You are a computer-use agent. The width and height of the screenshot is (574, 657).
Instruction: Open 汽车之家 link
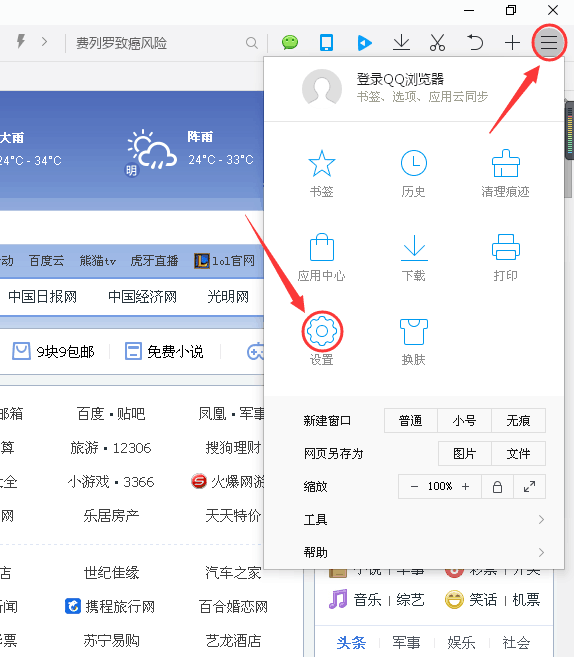(233, 572)
